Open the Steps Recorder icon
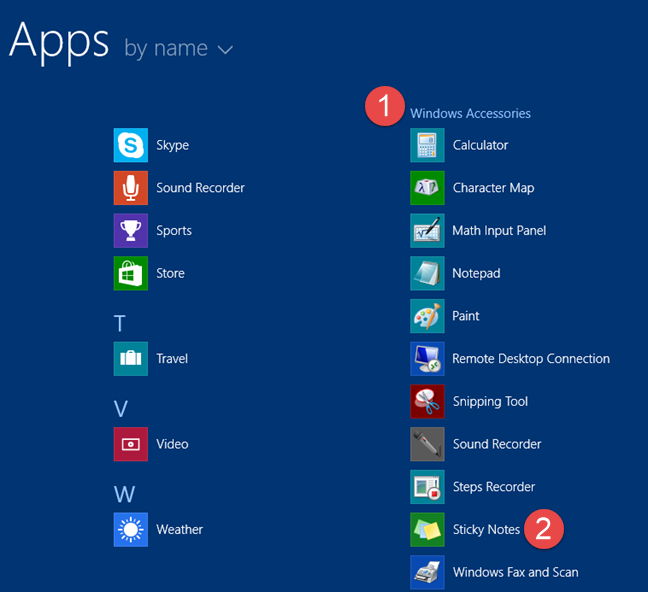The height and width of the screenshot is (592, 648). coord(427,487)
